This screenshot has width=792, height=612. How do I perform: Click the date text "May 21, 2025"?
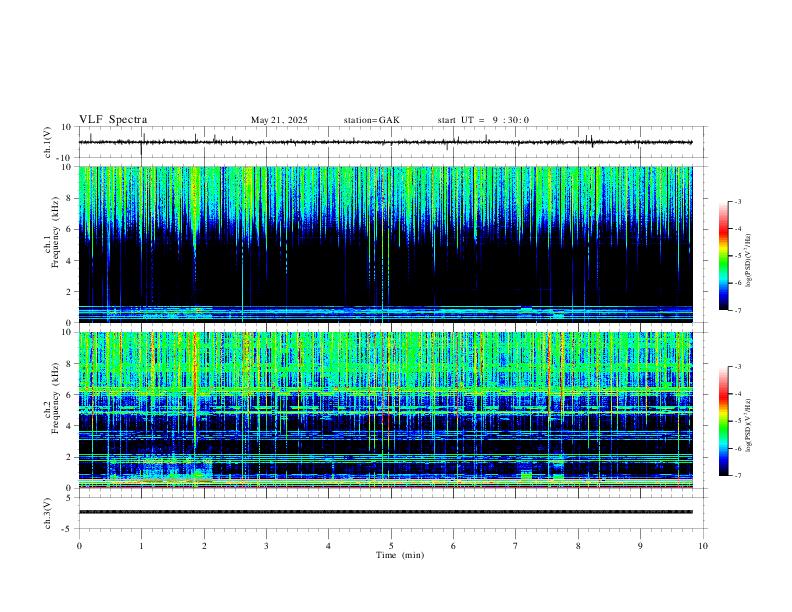point(279,120)
